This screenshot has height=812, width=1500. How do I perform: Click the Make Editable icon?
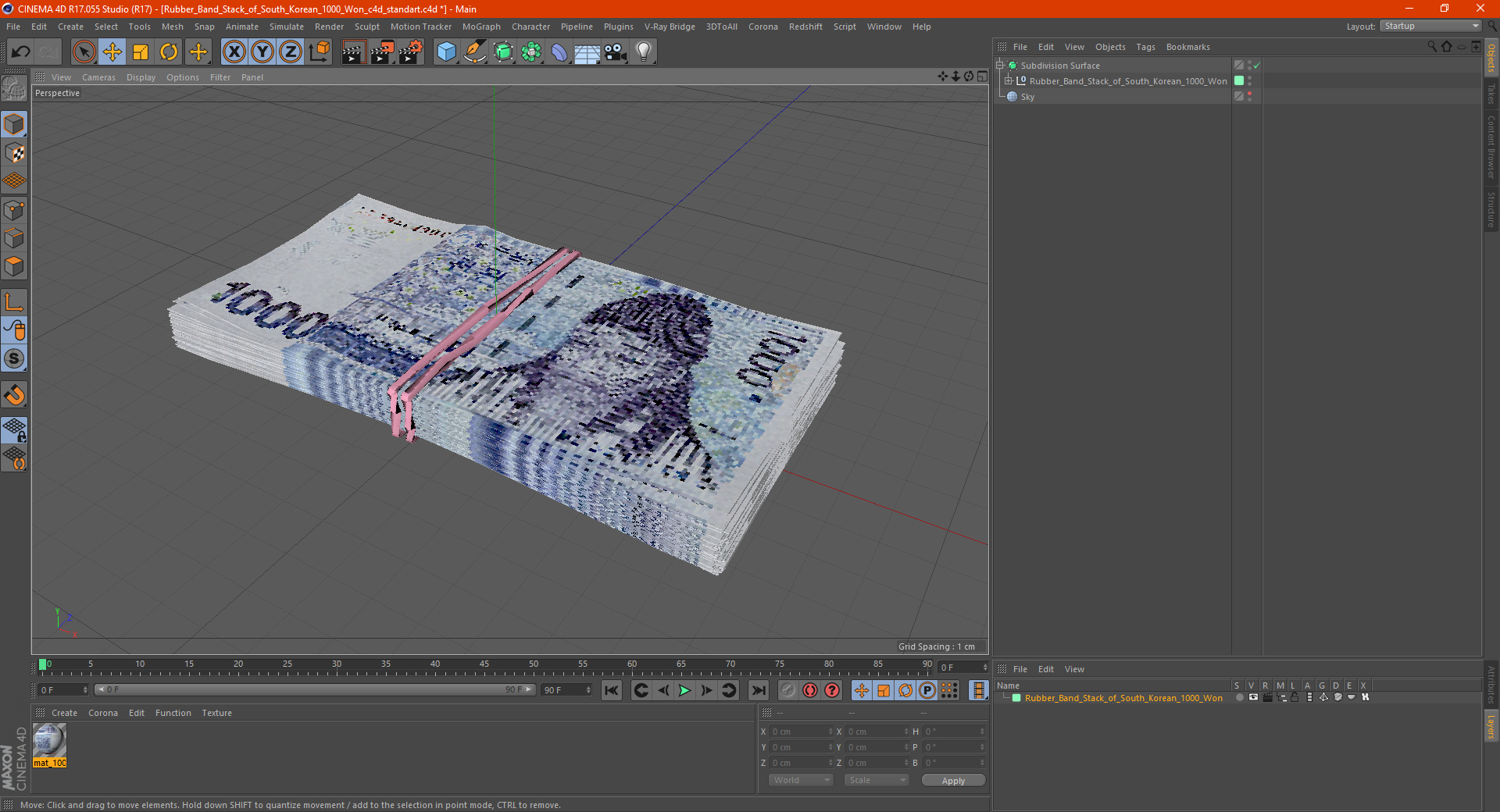pos(14,90)
